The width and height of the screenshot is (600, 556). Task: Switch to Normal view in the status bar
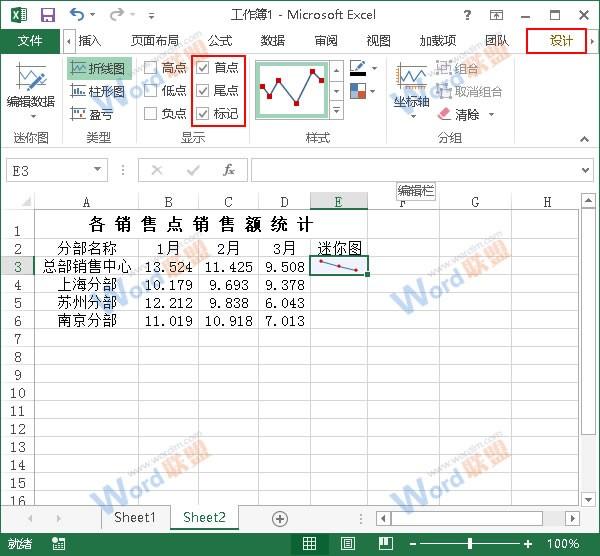tap(309, 543)
